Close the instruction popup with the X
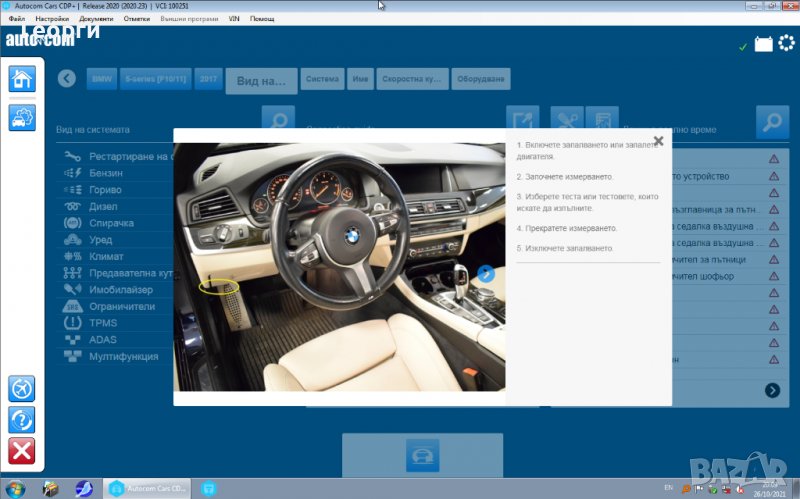The height and width of the screenshot is (499, 800). (x=658, y=142)
